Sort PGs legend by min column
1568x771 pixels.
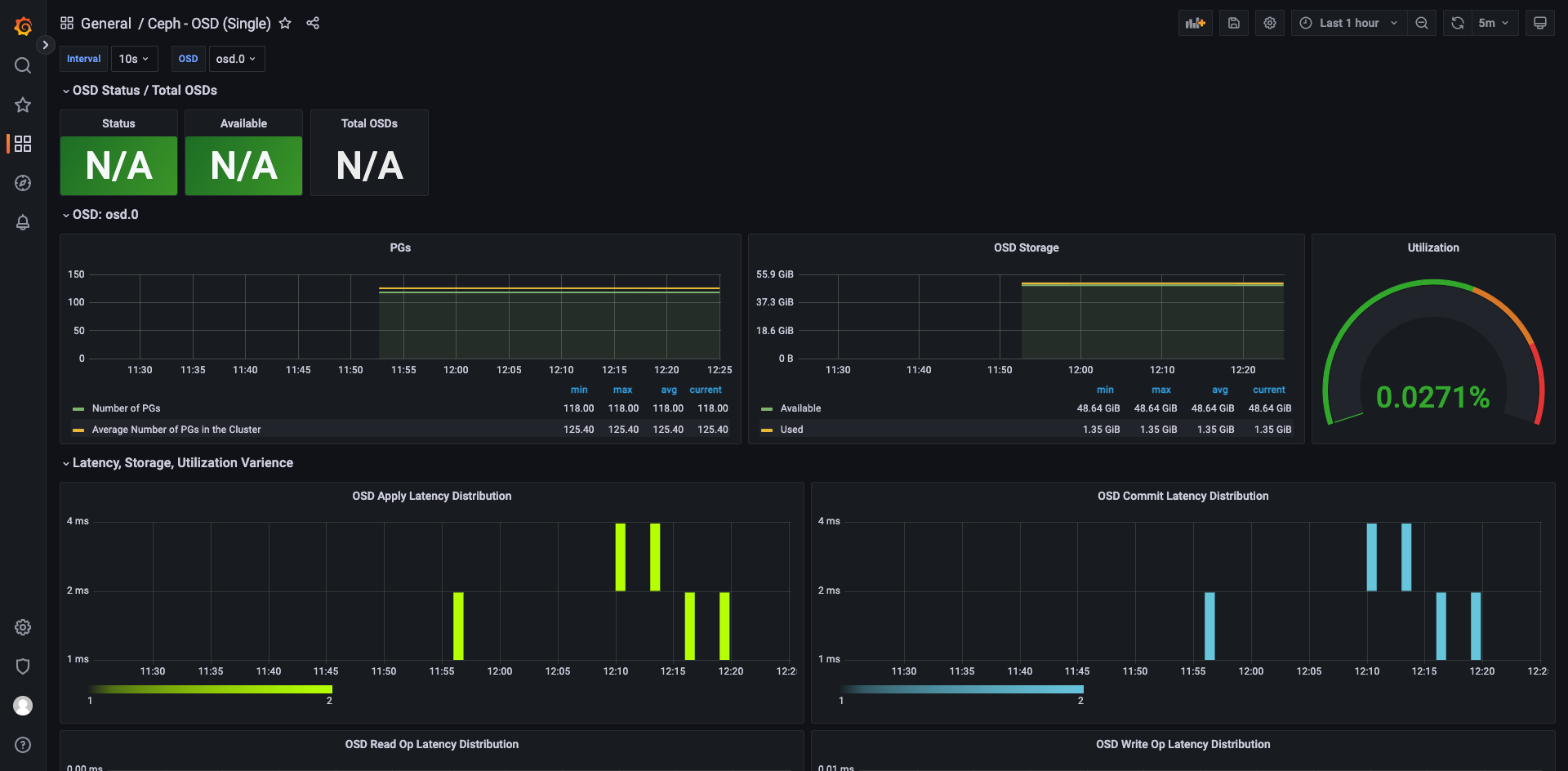coord(579,390)
